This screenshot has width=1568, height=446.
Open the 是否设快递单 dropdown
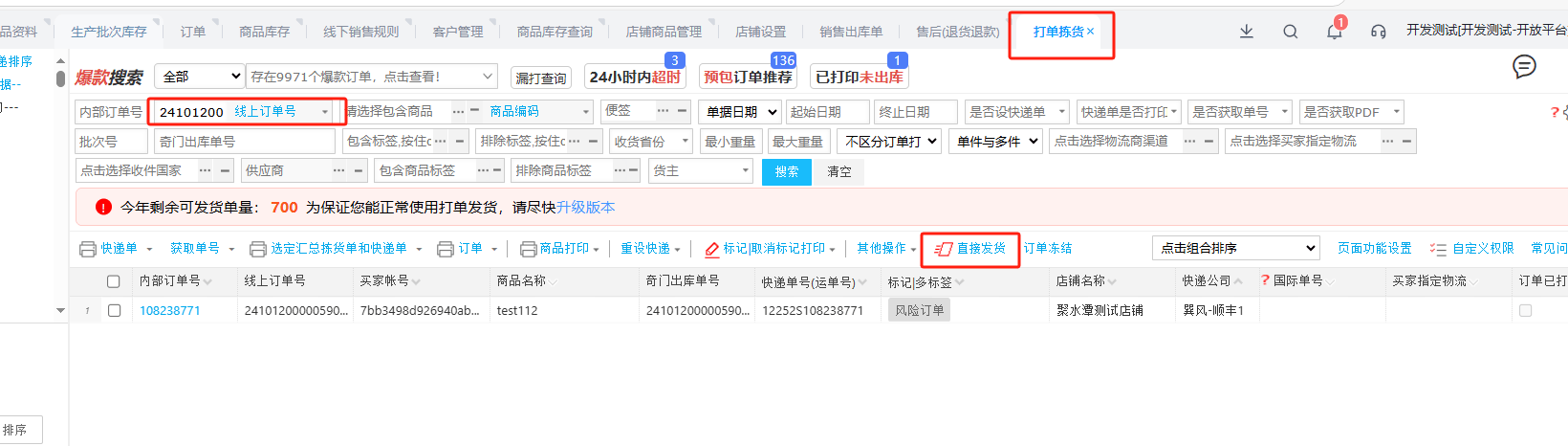(x=1016, y=112)
